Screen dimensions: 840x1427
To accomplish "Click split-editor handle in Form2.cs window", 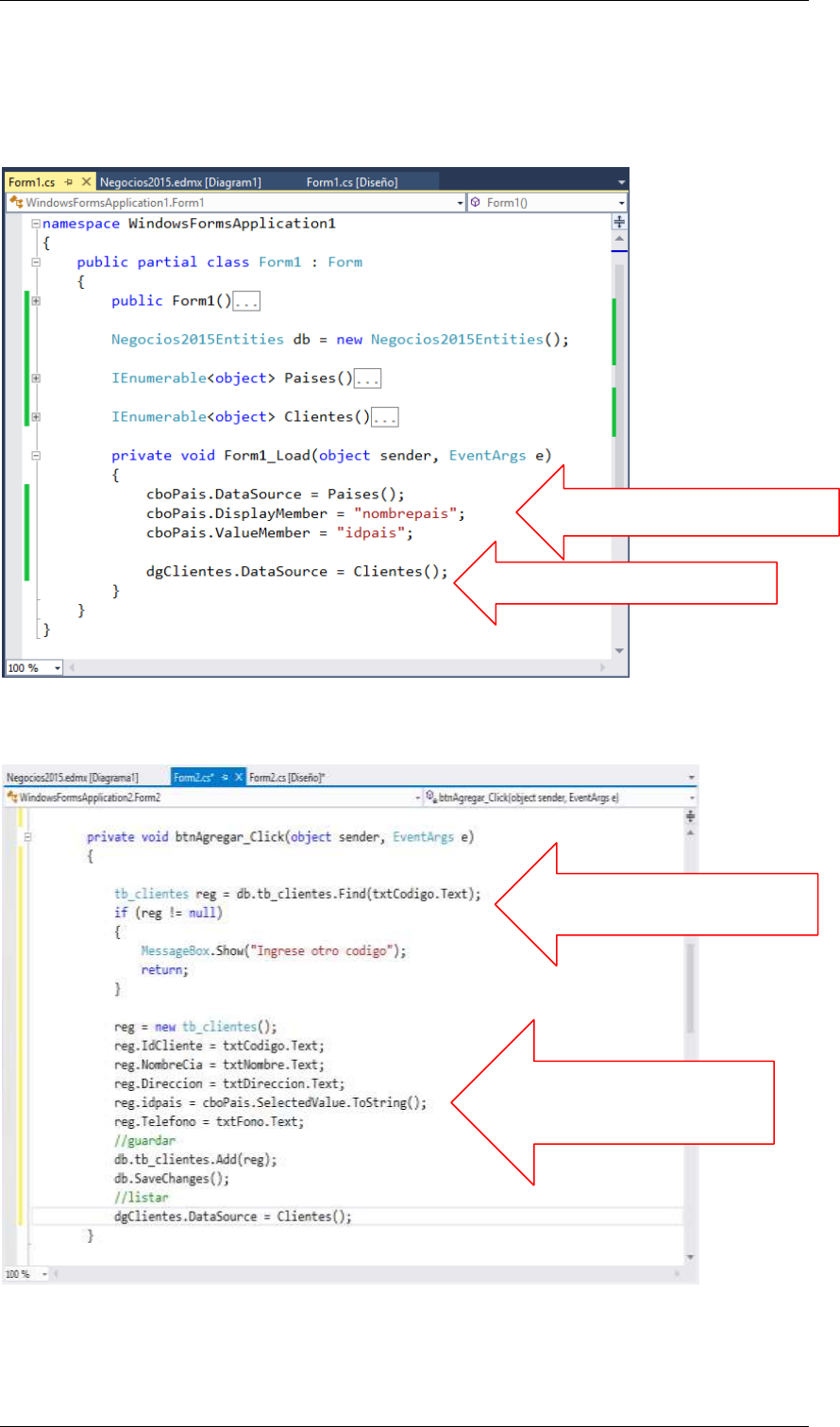I will coord(690,815).
